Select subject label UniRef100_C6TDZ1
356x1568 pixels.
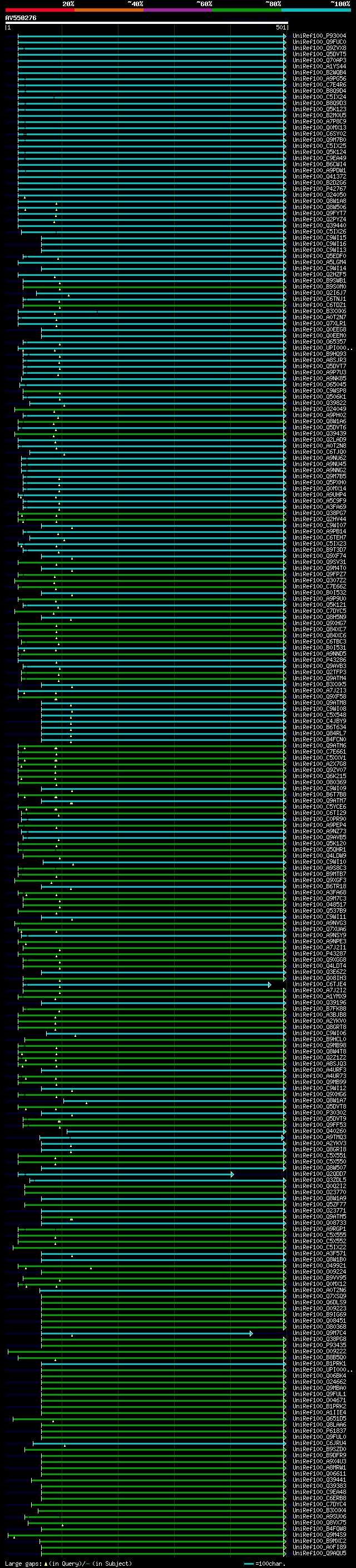[x=319, y=305]
